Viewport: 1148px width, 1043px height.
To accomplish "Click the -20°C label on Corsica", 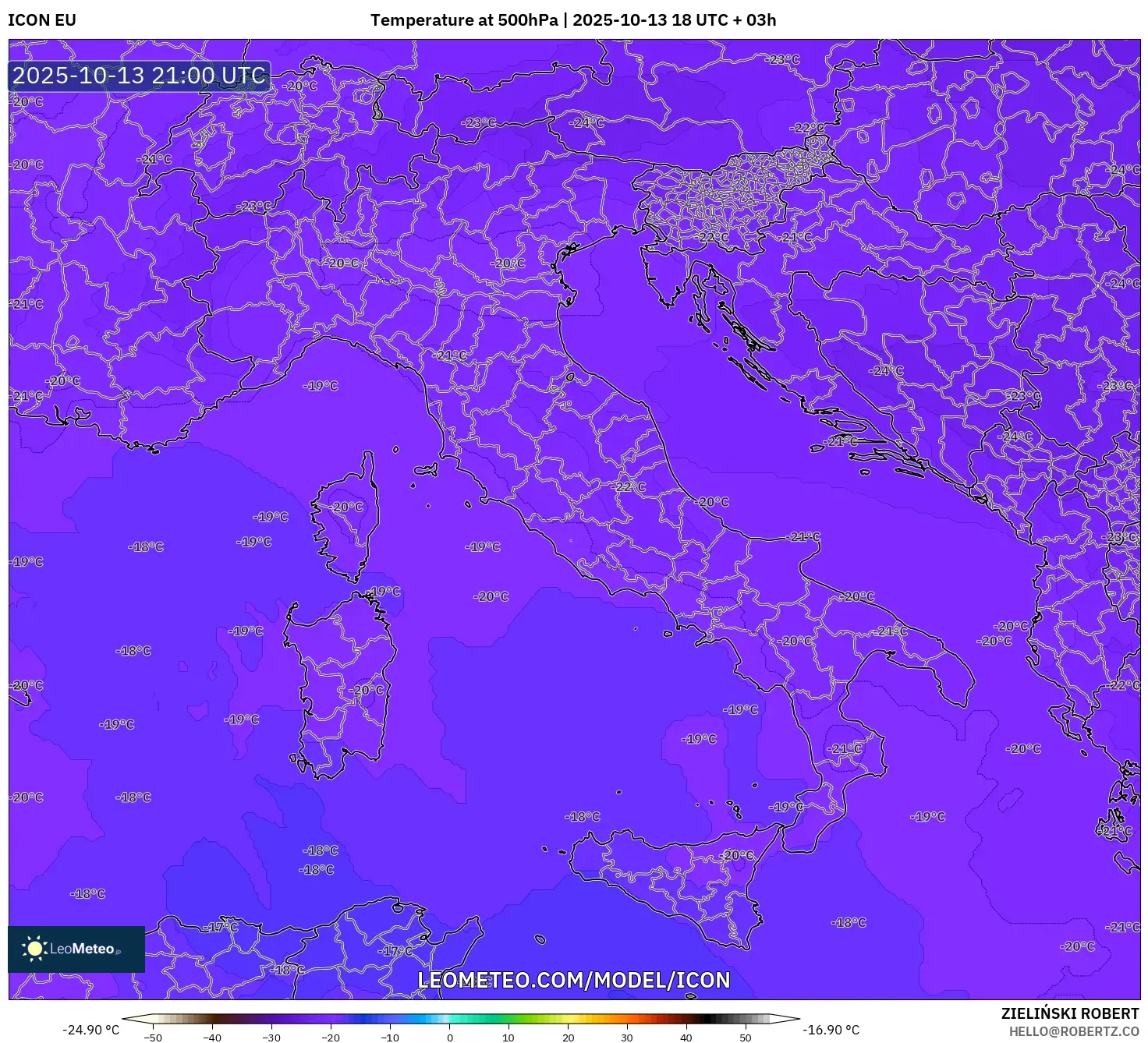I will [x=348, y=507].
